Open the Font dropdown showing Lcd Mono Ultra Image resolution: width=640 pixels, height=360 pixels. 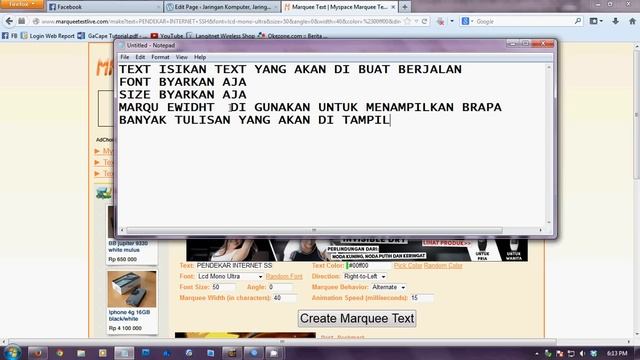[x=230, y=276]
